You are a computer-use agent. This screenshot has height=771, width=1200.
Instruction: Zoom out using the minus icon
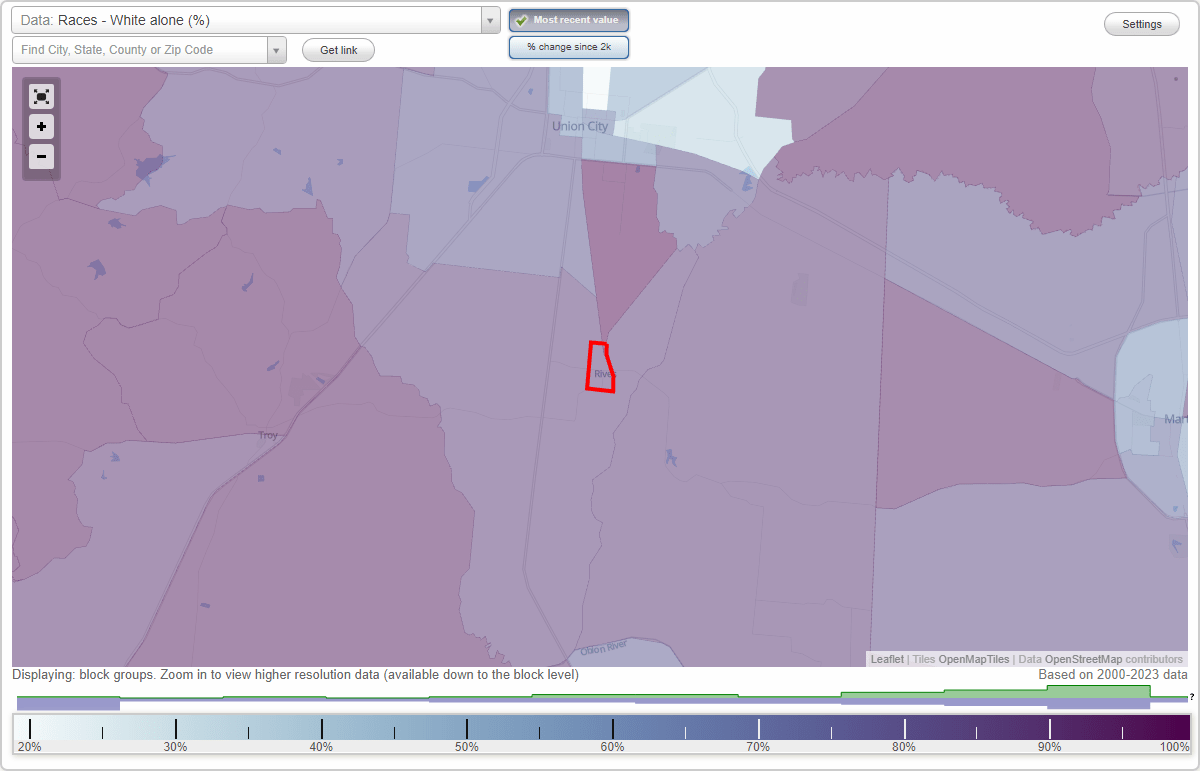tap(41, 156)
